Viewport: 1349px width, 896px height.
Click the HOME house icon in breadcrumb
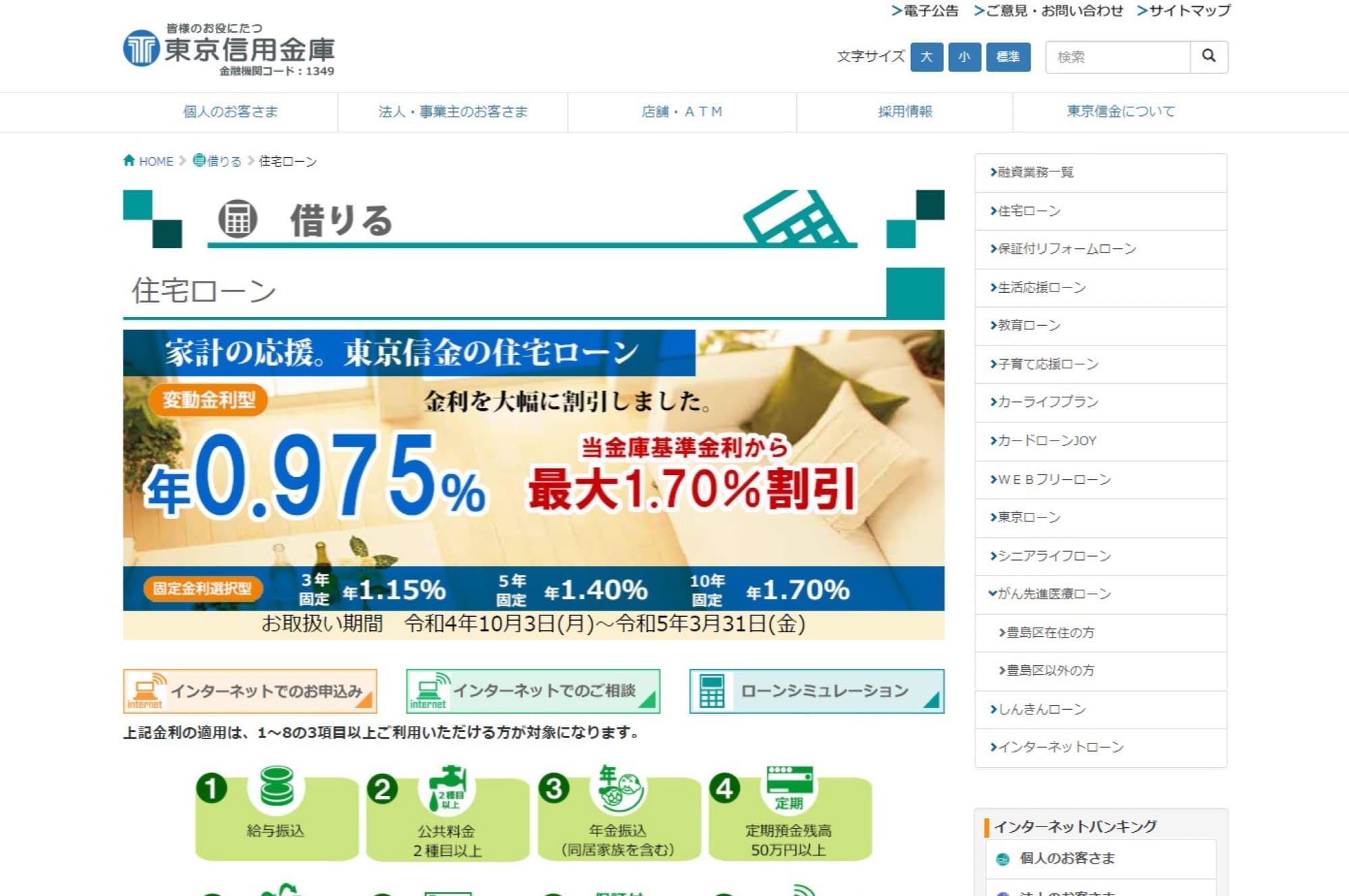pos(129,160)
